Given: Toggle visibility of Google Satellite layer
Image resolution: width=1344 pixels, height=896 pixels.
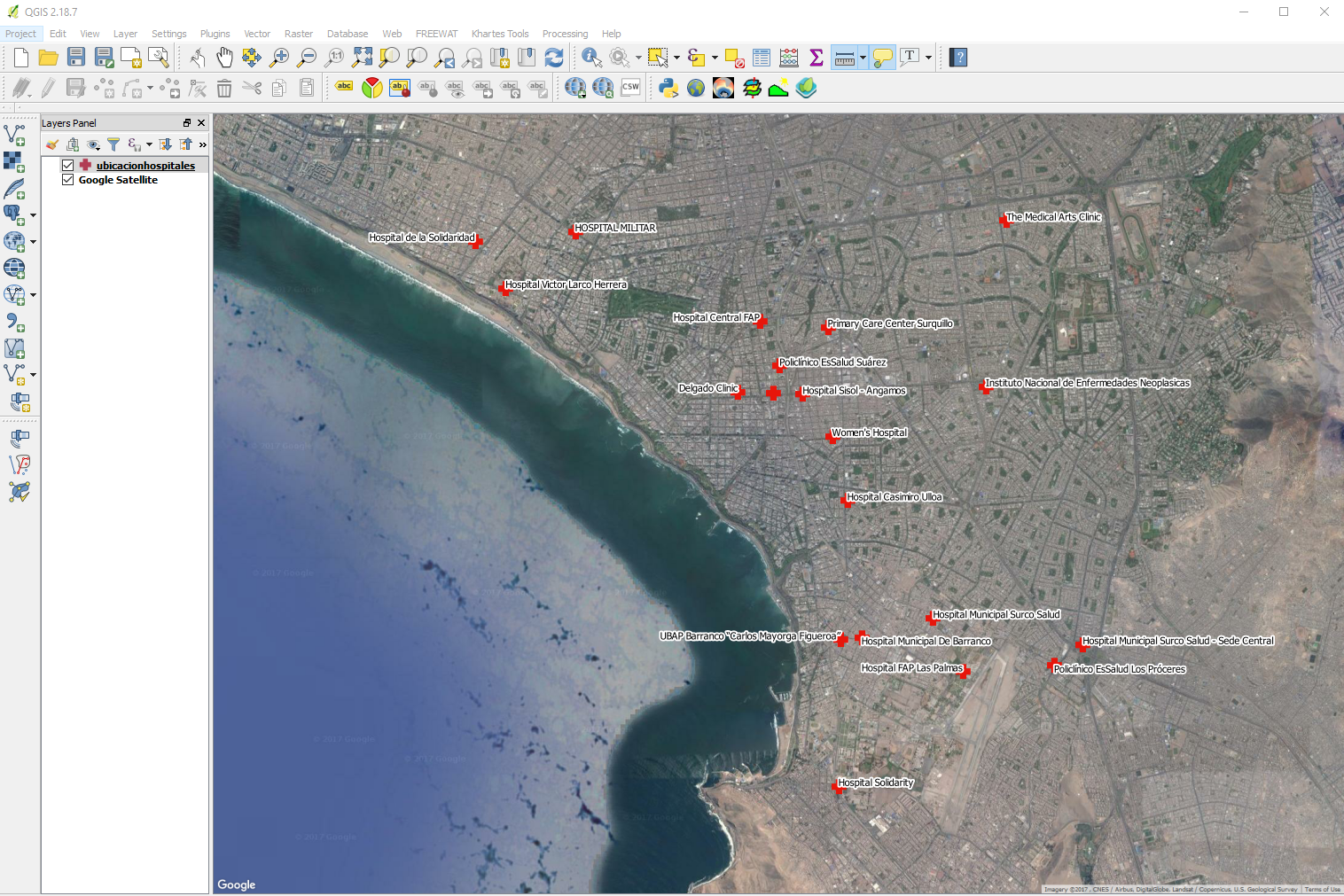Looking at the screenshot, I should (67, 179).
